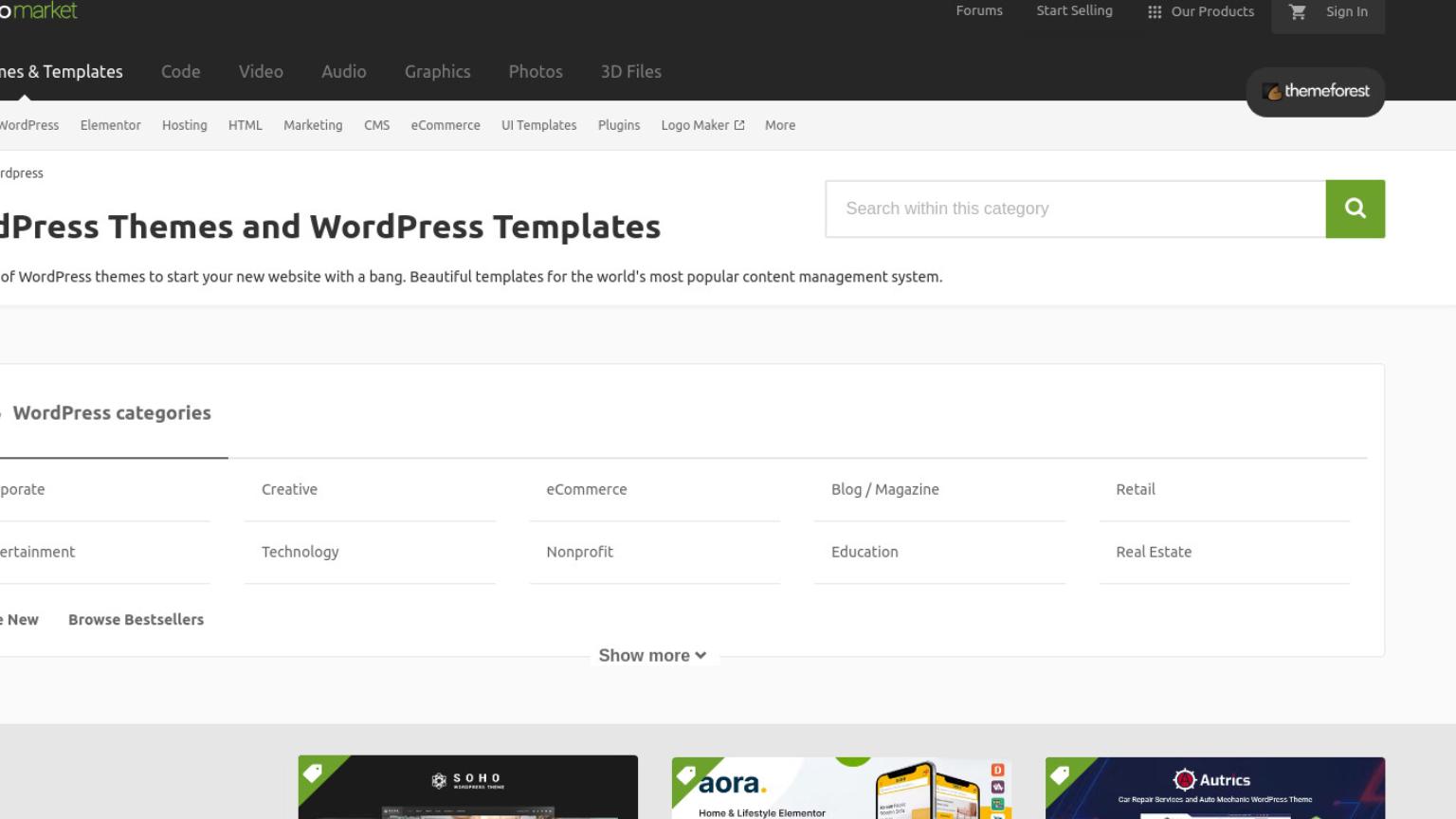The height and width of the screenshot is (819, 1456).
Task: Select HTML subcategory
Action: 246,125
